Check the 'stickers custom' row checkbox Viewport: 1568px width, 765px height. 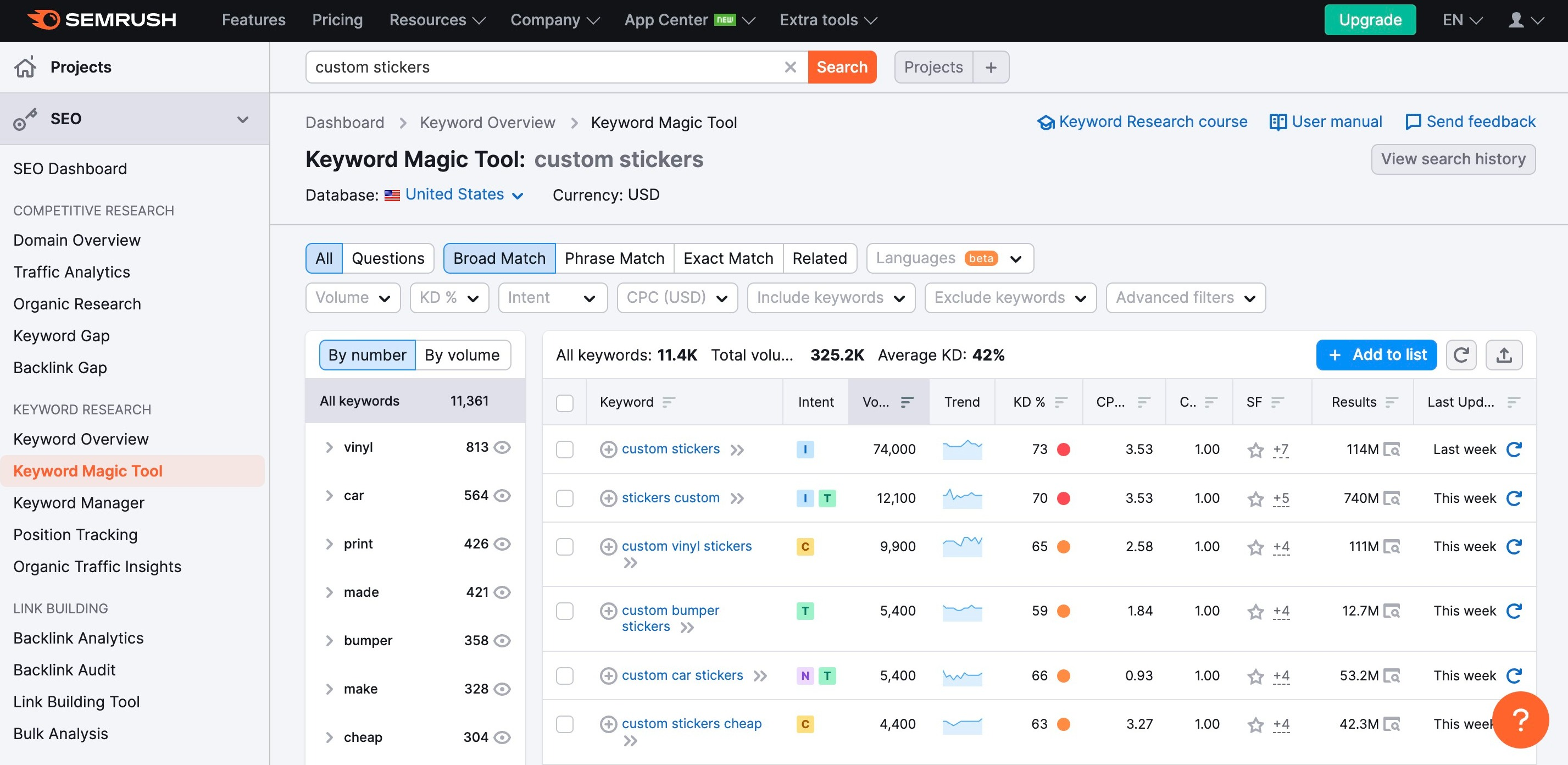pos(564,498)
